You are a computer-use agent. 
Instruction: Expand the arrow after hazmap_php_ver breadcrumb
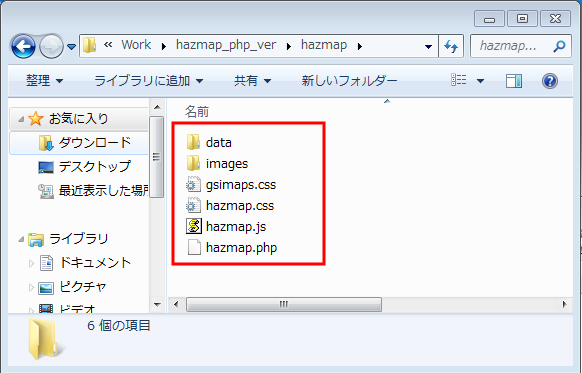click(x=289, y=46)
